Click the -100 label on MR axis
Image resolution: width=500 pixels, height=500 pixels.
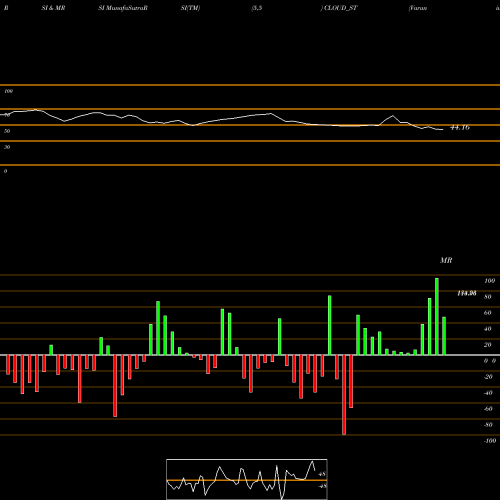(490, 441)
